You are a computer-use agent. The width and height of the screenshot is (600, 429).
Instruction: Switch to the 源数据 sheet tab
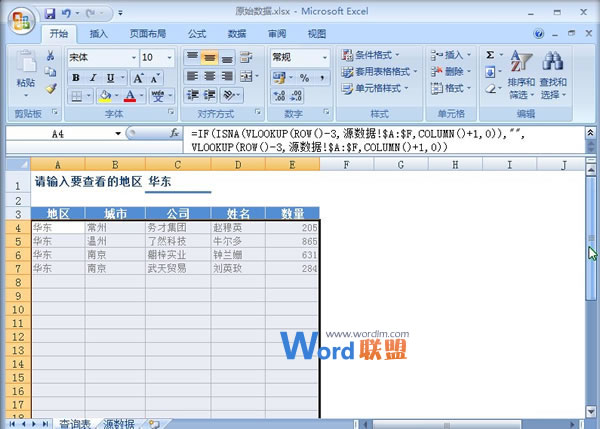pyautogui.click(x=119, y=424)
